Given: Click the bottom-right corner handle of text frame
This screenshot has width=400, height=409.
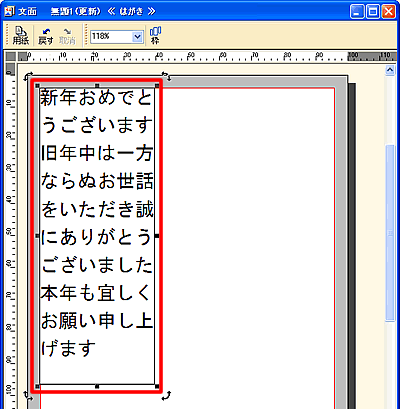Looking at the screenshot, I should pos(157,386).
